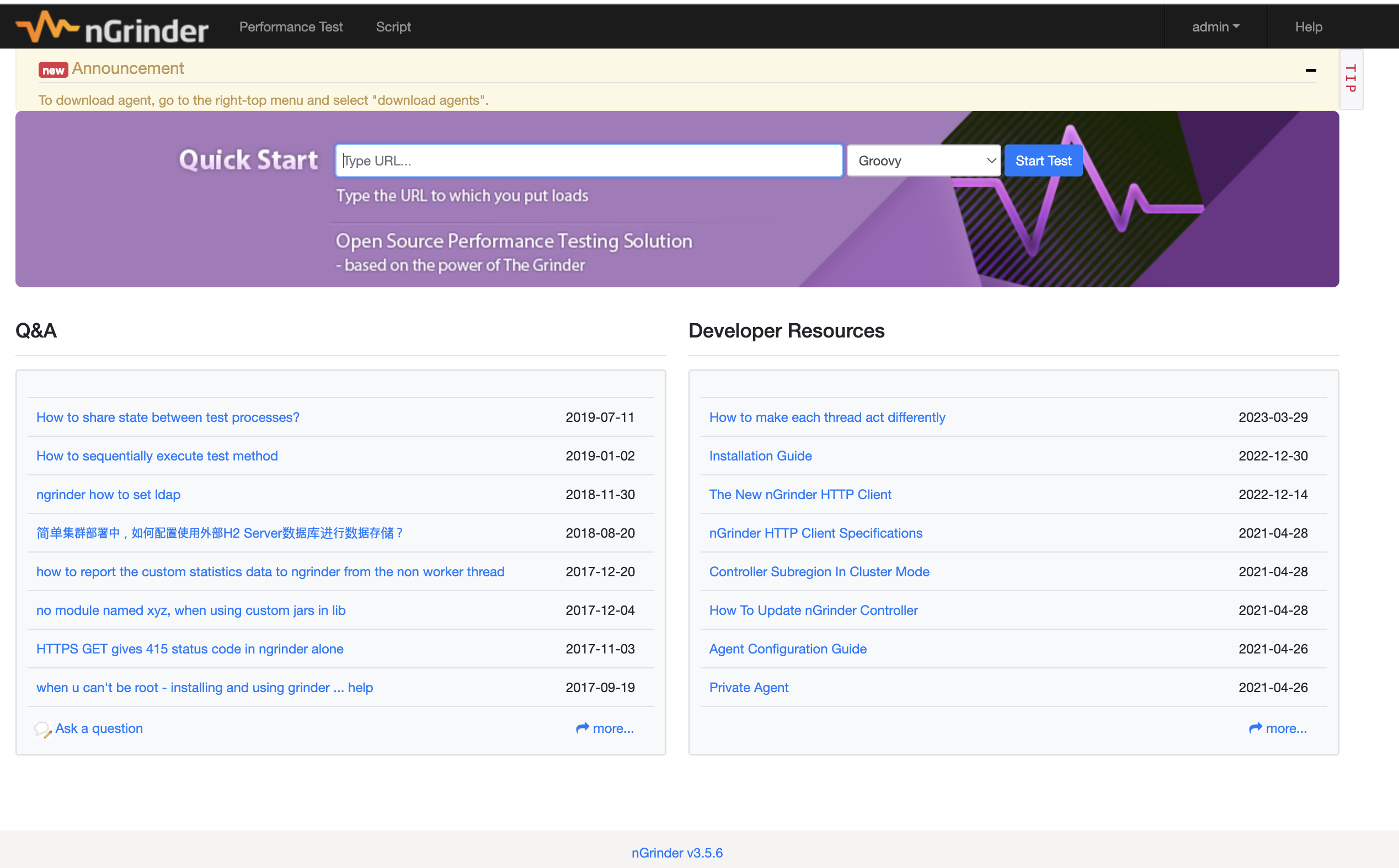Viewport: 1399px width, 868px height.
Task: Collapse the Announcement panel with minus icon
Action: click(1311, 70)
